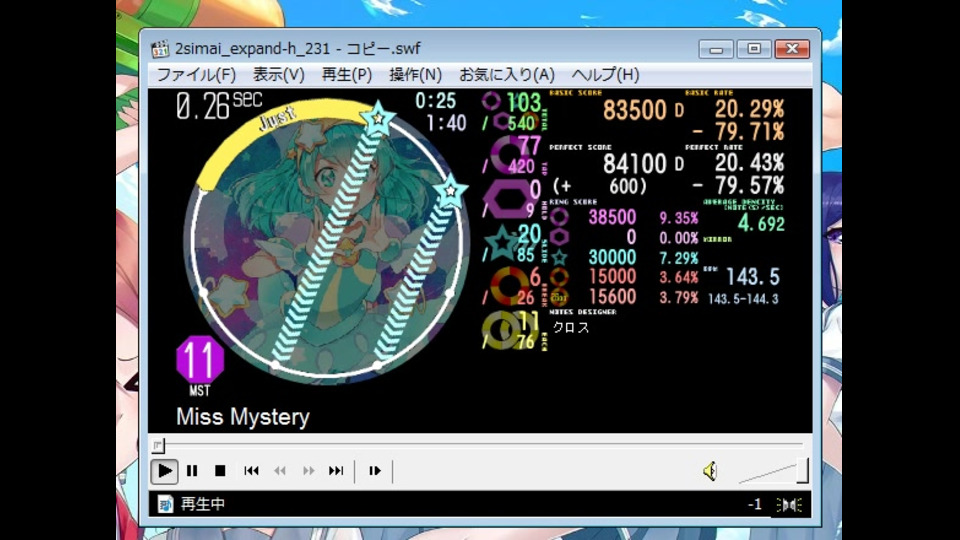Click the average density 4.692
The width and height of the screenshot is (960, 540).
[x=761, y=223]
